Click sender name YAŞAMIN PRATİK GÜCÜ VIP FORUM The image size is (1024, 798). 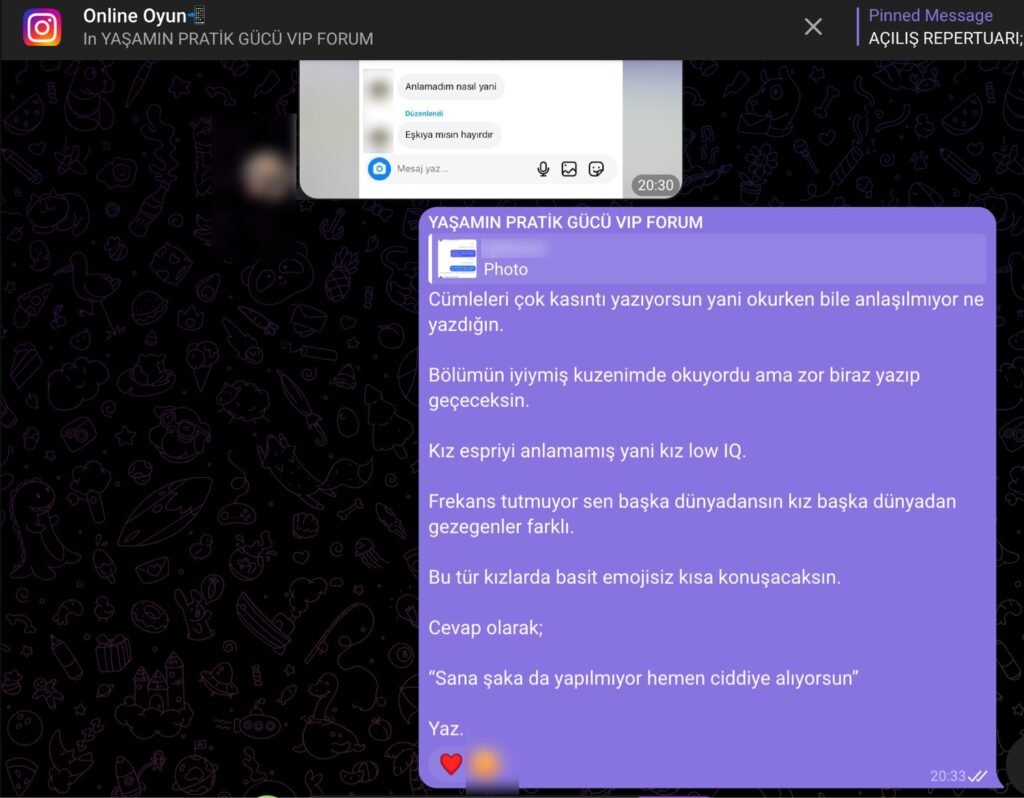566,222
